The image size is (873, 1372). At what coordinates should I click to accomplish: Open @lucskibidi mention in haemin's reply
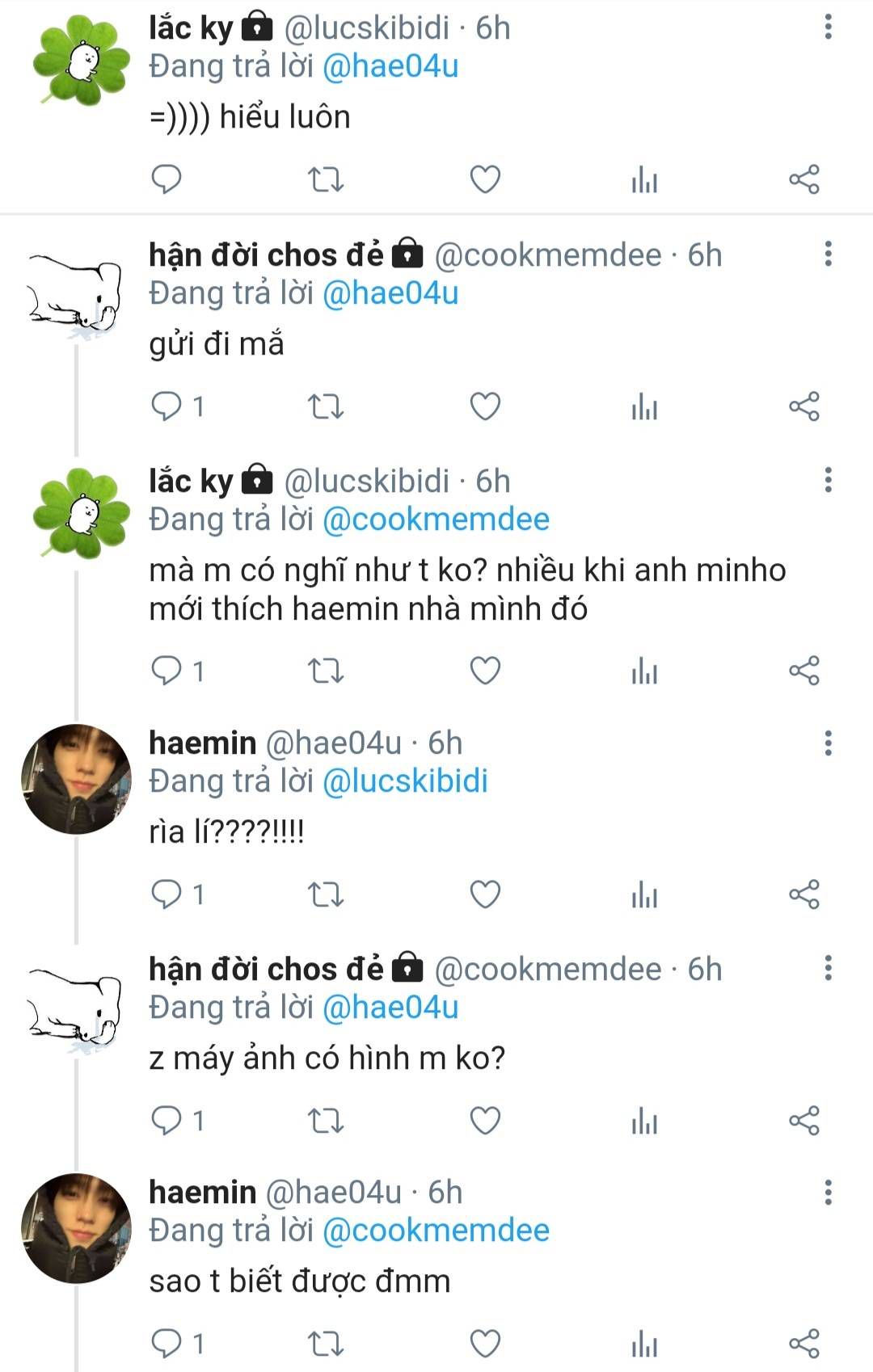[405, 781]
